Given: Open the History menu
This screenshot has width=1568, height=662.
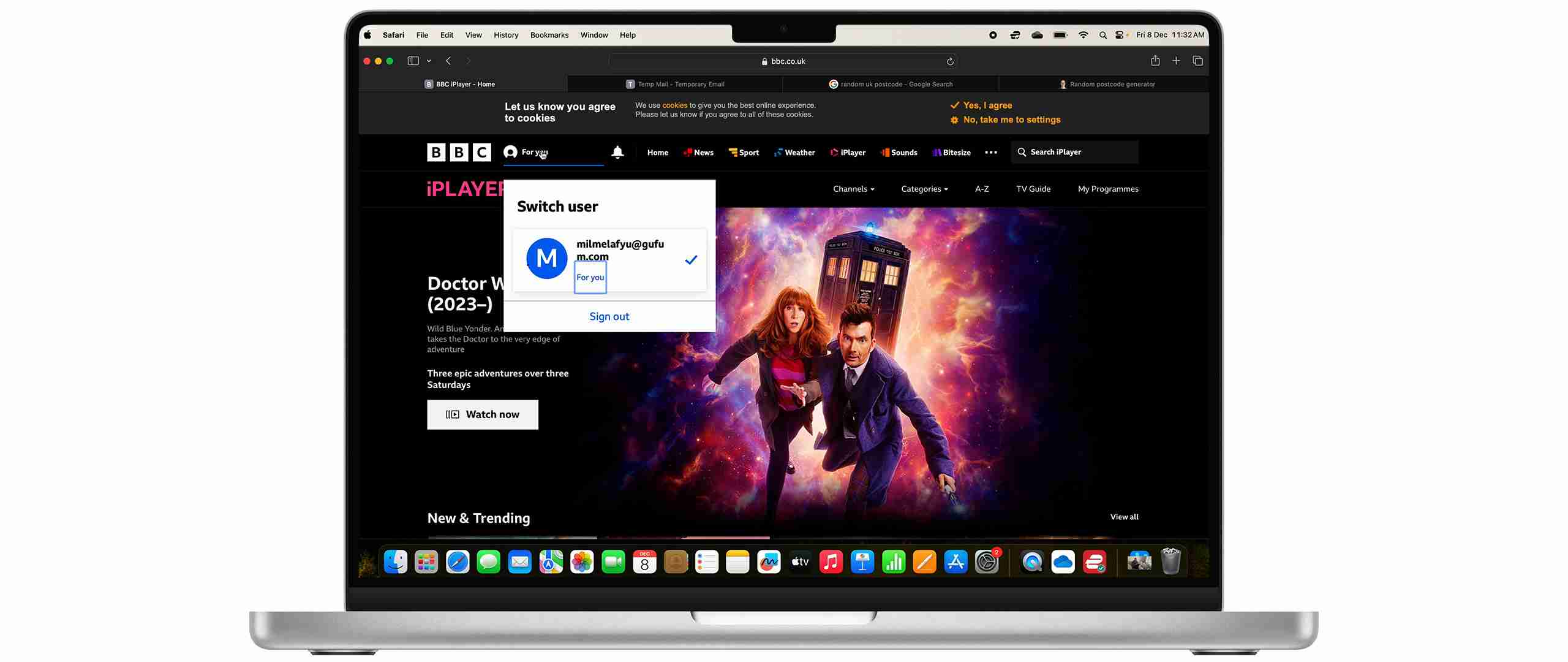Looking at the screenshot, I should (x=506, y=35).
